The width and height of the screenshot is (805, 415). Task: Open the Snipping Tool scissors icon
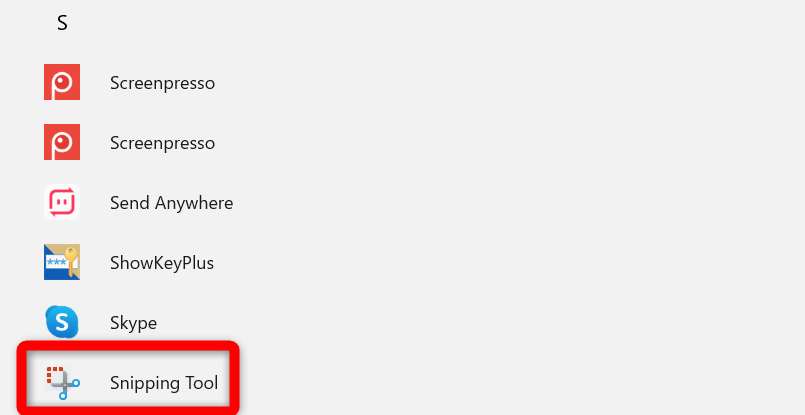tap(62, 383)
